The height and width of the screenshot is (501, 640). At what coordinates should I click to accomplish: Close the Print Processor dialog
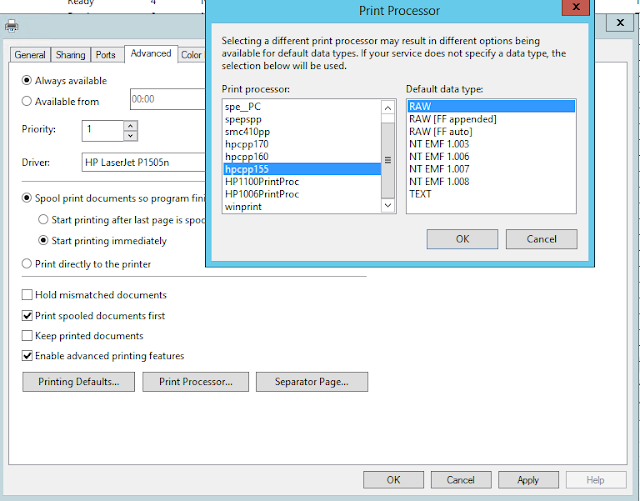pyautogui.click(x=576, y=7)
